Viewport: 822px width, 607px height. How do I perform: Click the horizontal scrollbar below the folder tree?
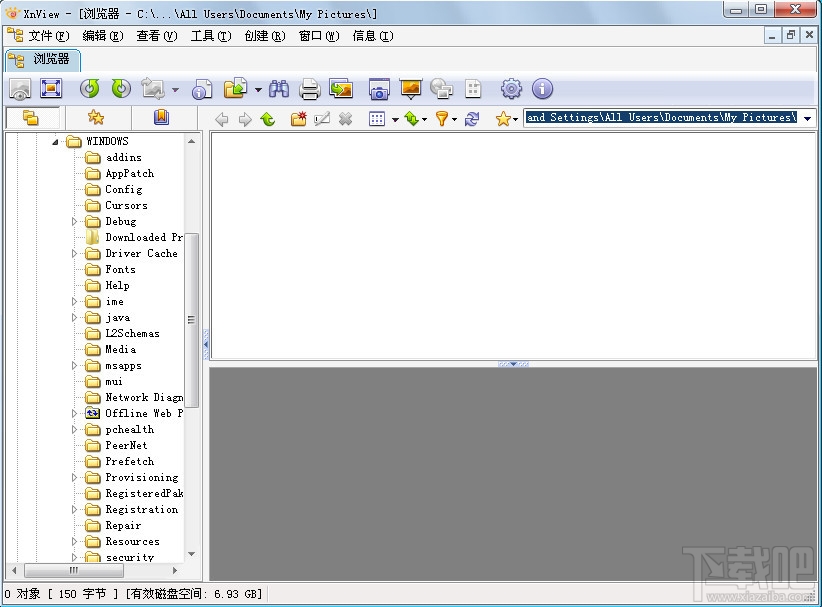click(x=75, y=570)
